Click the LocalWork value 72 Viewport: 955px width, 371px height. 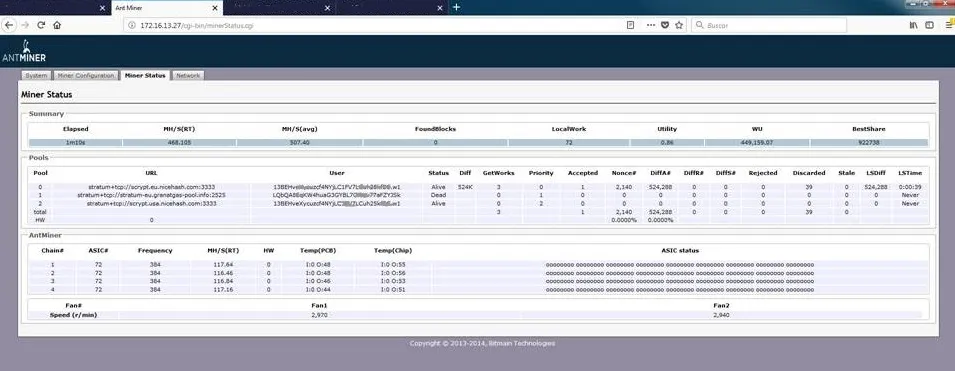click(568, 143)
